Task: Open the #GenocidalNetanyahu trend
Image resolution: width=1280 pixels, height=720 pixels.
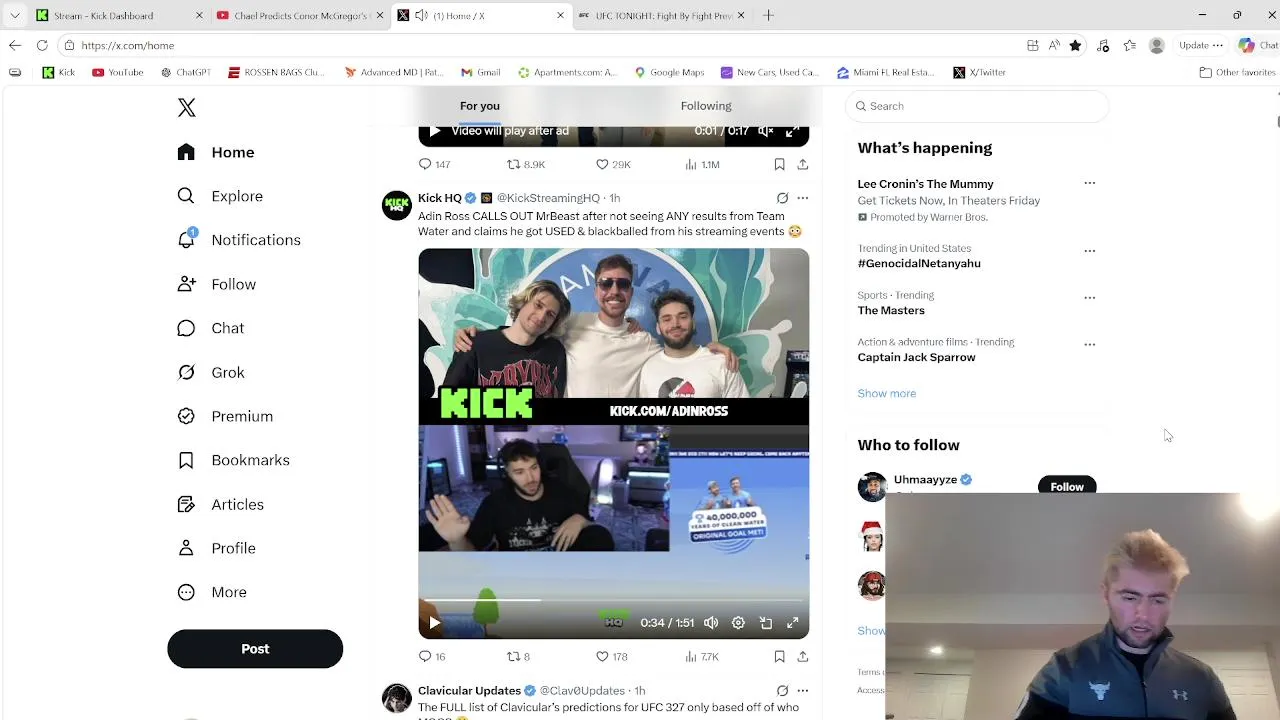Action: coord(919,264)
